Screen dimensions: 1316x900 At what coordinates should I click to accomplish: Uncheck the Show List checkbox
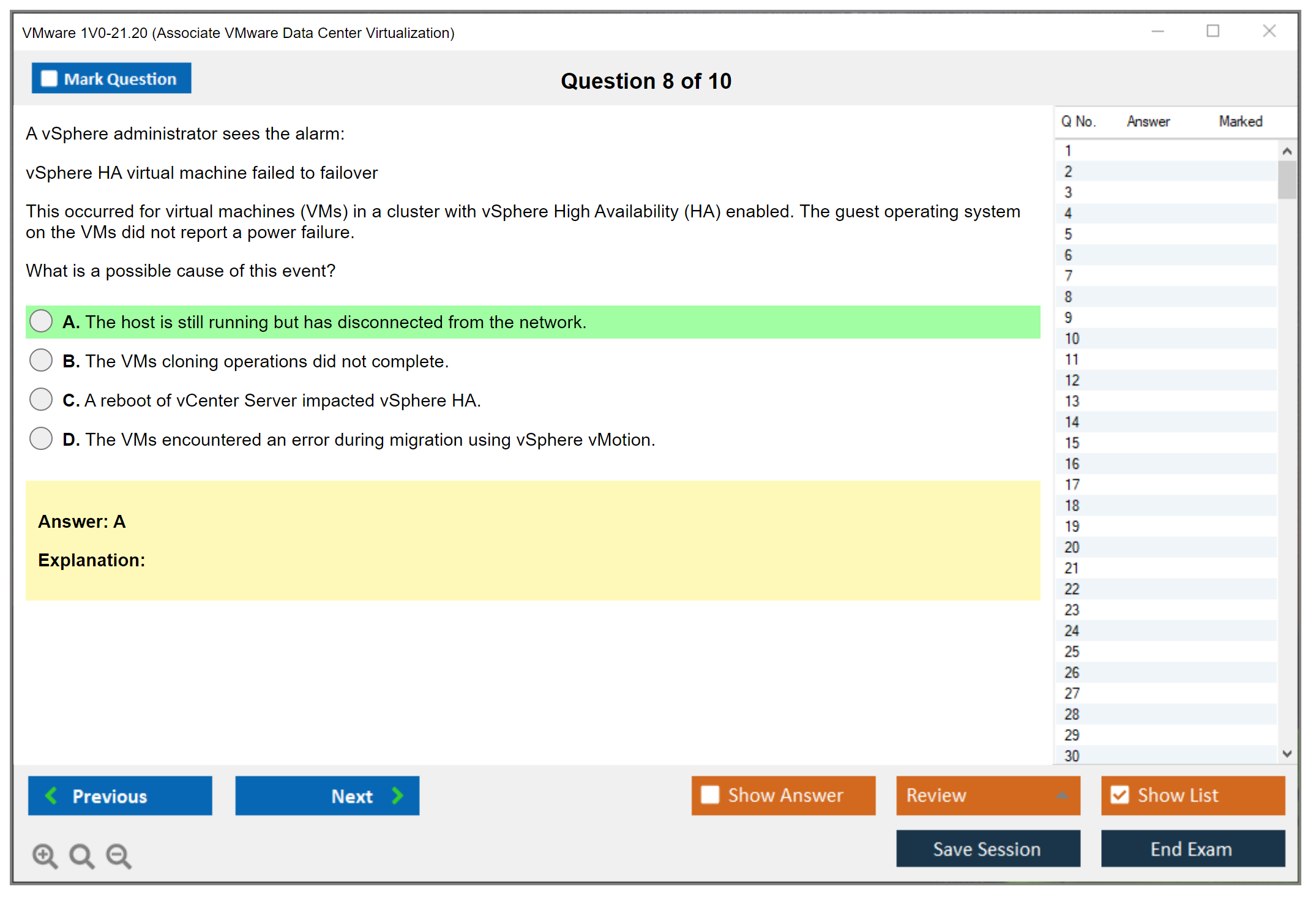[1120, 795]
